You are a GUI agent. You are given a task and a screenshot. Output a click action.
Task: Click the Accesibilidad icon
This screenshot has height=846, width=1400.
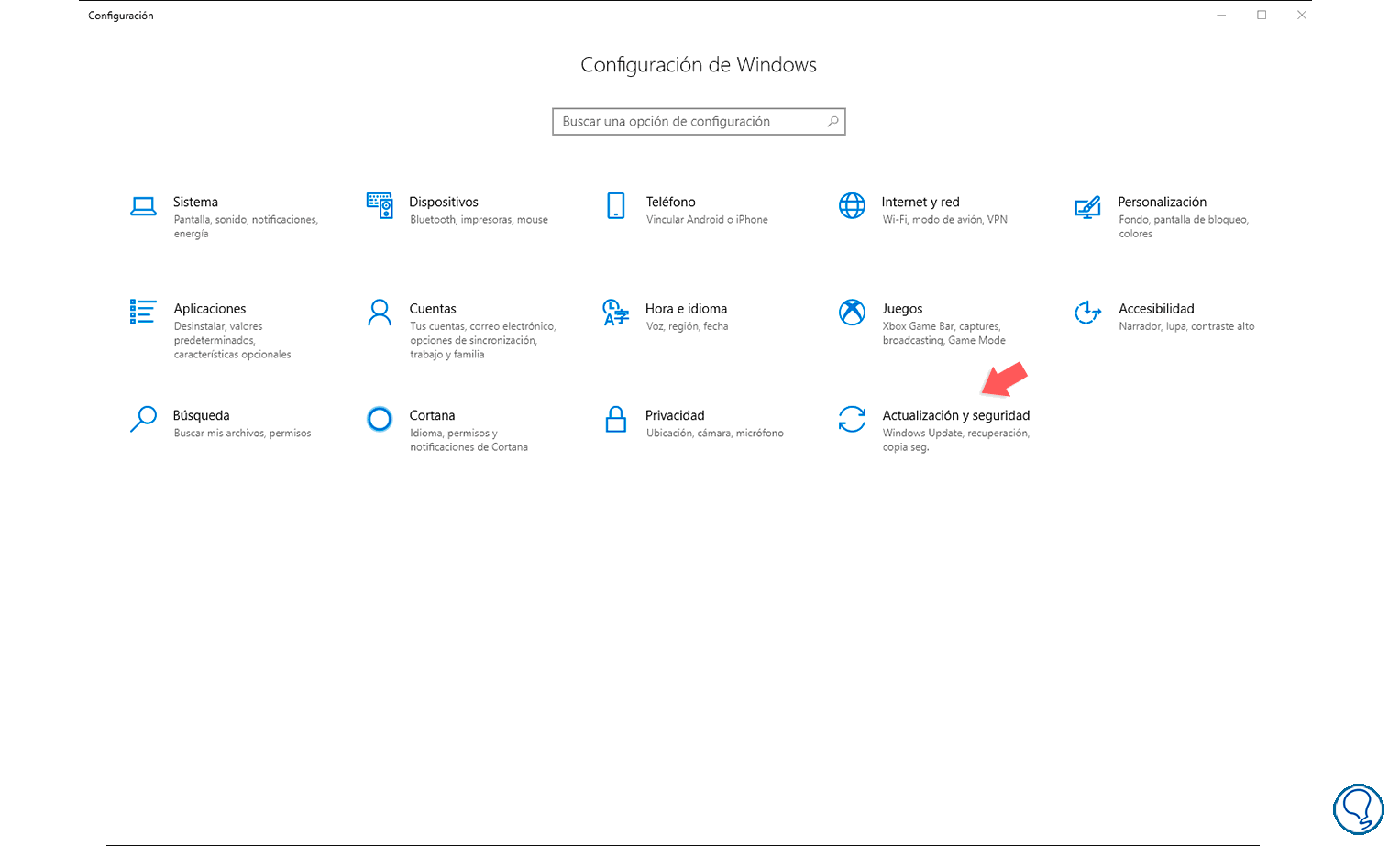point(1087,313)
